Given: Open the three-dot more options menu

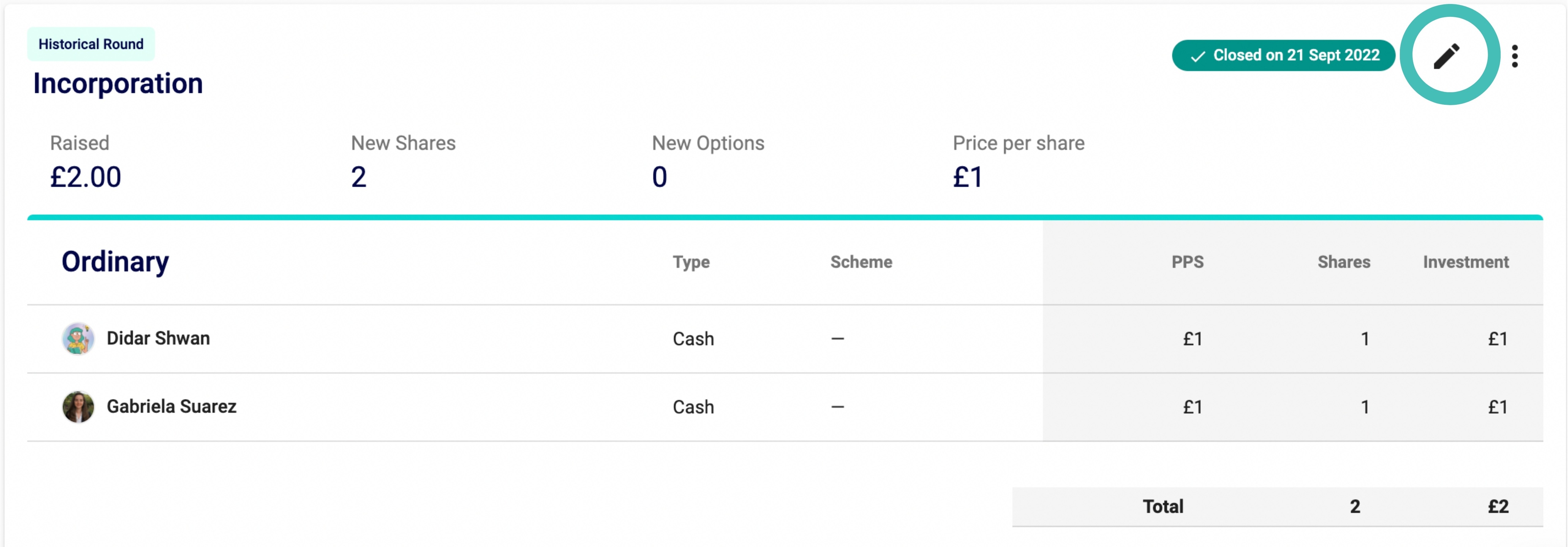Looking at the screenshot, I should (1515, 56).
